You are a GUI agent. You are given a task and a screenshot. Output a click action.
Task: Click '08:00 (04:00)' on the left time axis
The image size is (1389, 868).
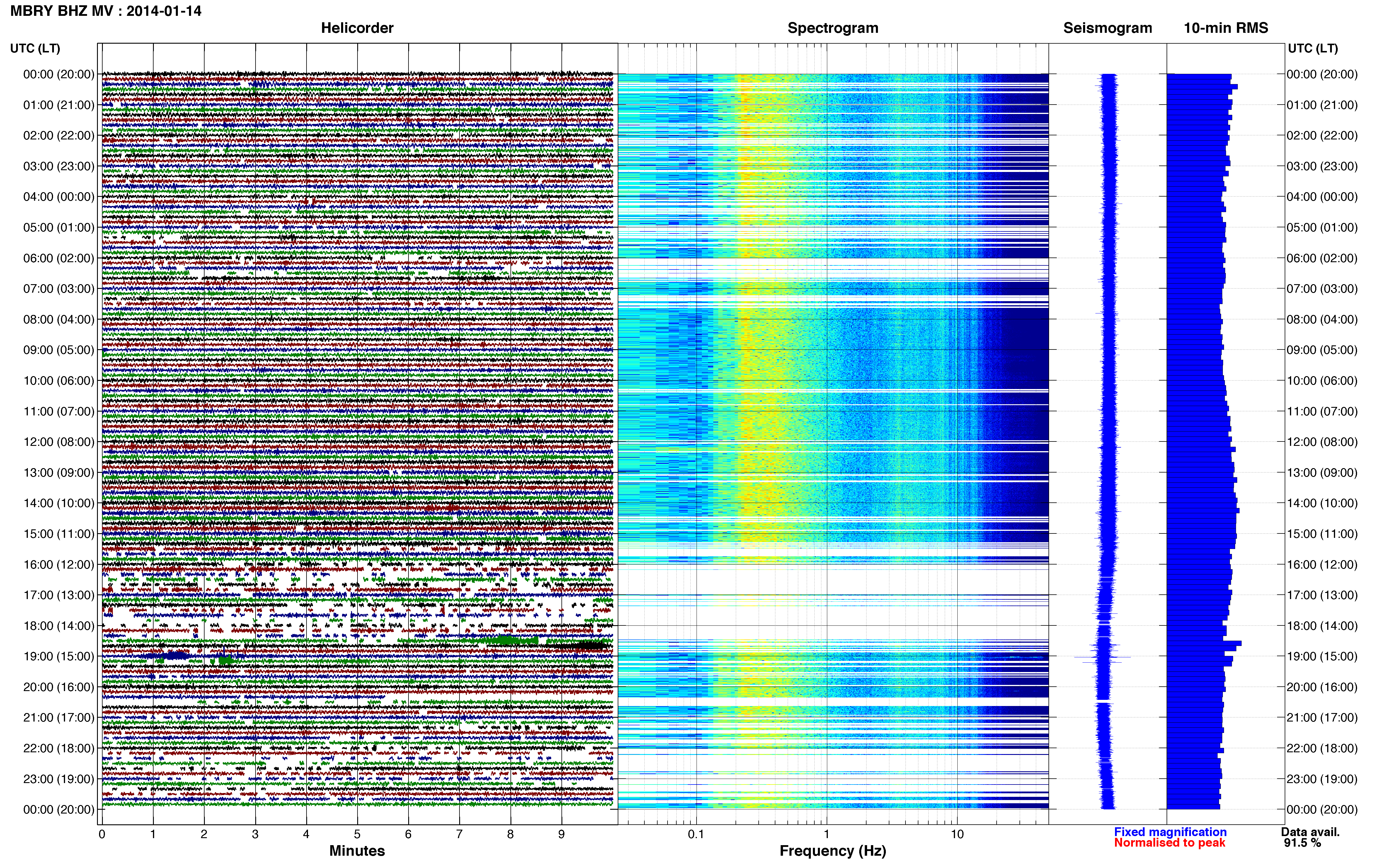pyautogui.click(x=59, y=319)
